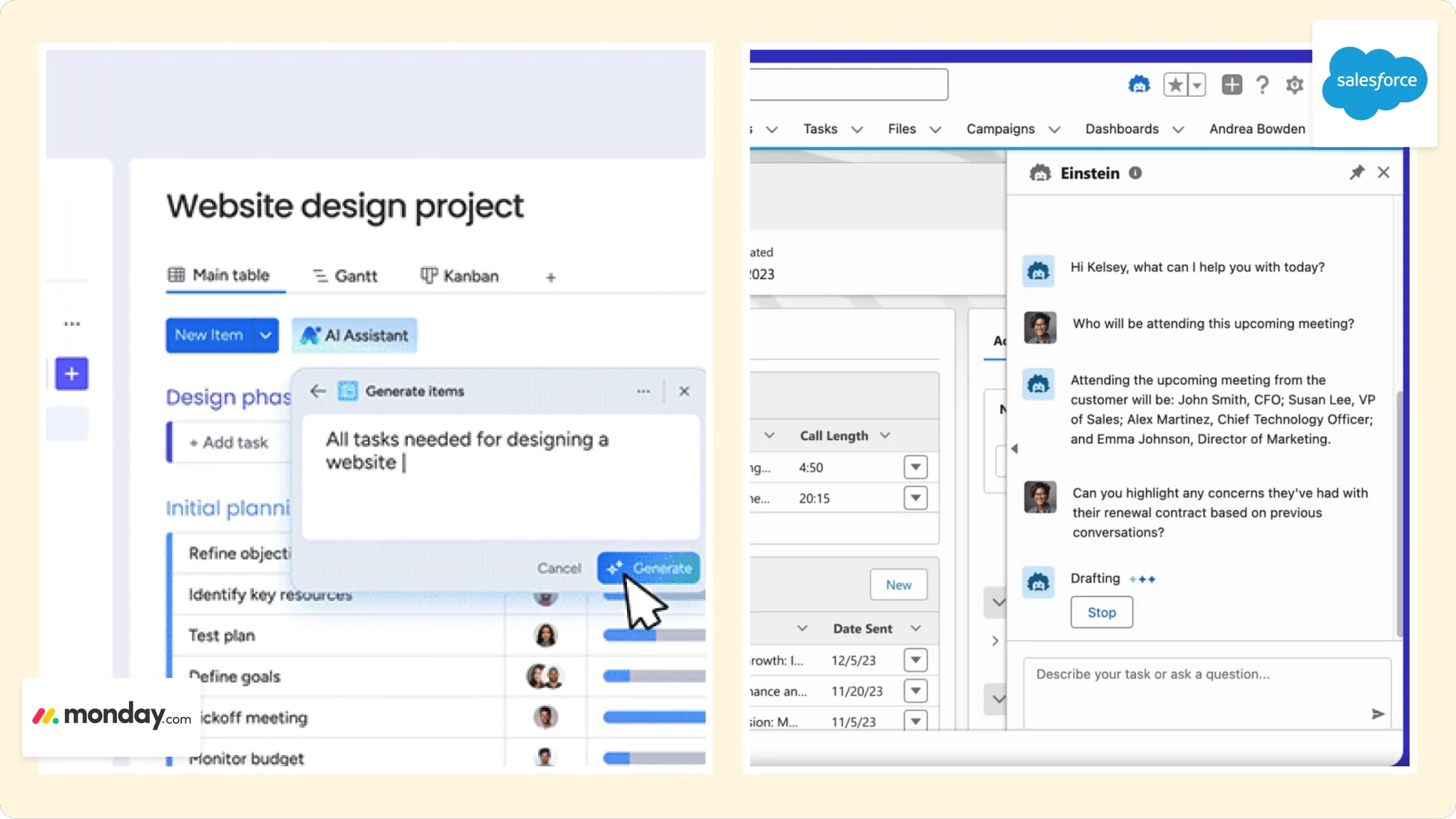This screenshot has height=819, width=1456.
Task: Open the favorites star icon
Action: click(1175, 84)
